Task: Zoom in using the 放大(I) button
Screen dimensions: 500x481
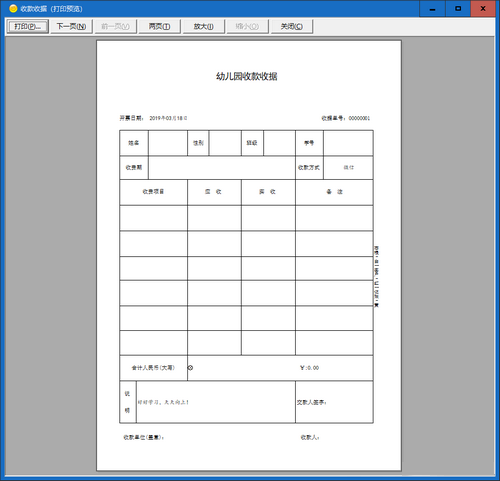Action: coord(203,26)
